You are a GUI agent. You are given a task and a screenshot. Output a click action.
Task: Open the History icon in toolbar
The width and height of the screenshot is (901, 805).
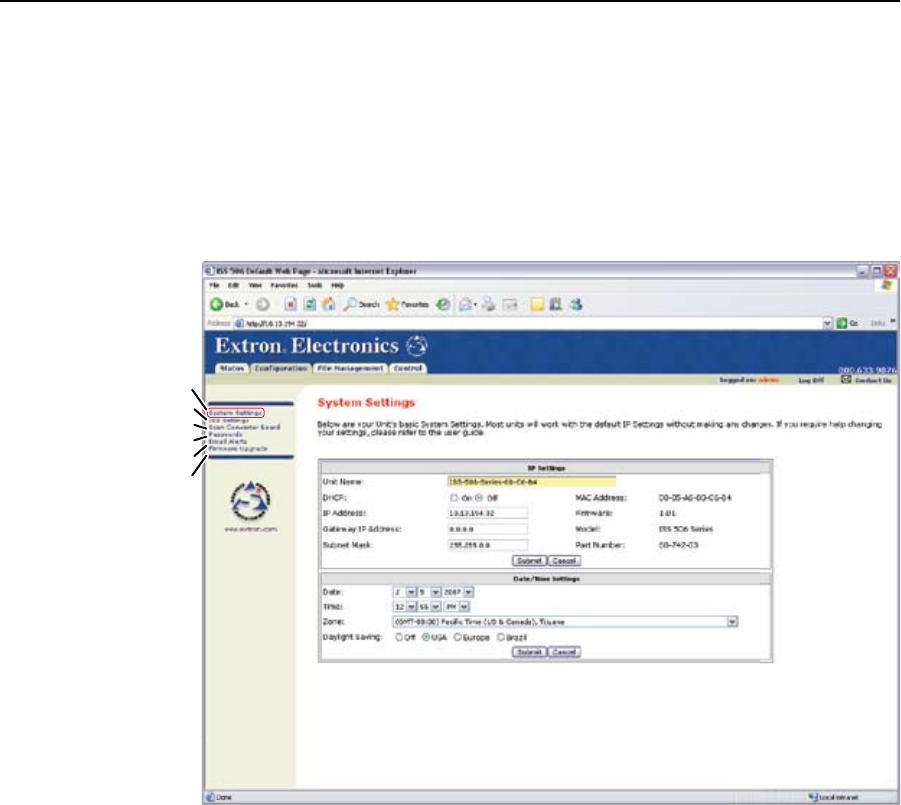tap(442, 305)
